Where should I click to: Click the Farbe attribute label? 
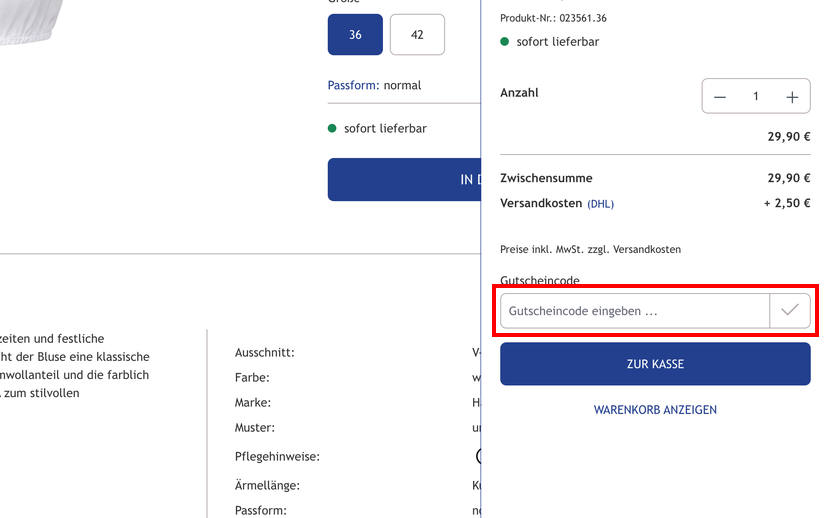tap(252, 378)
